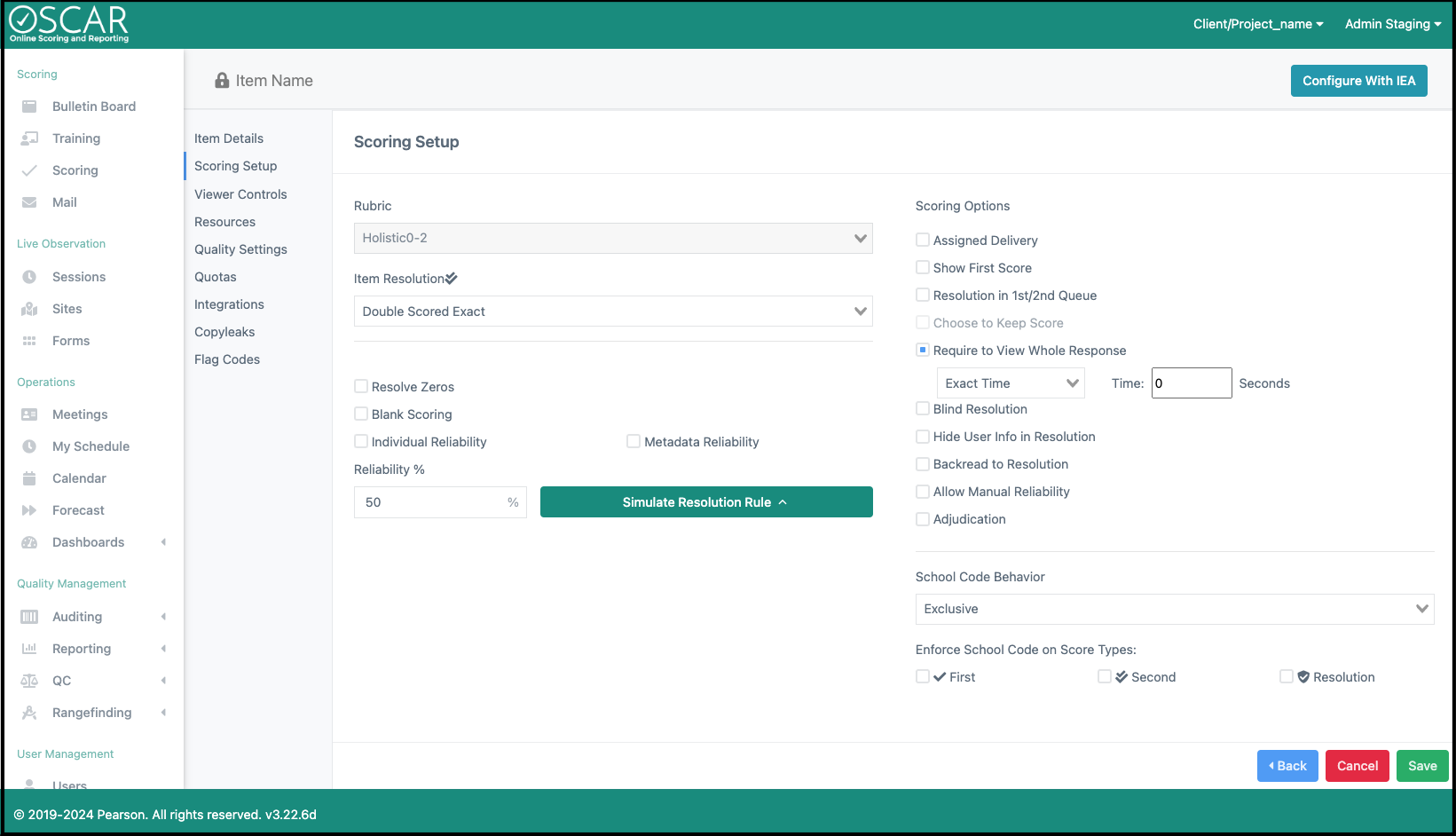
Task: Switch to the Viewer Controls tab
Action: click(x=240, y=194)
